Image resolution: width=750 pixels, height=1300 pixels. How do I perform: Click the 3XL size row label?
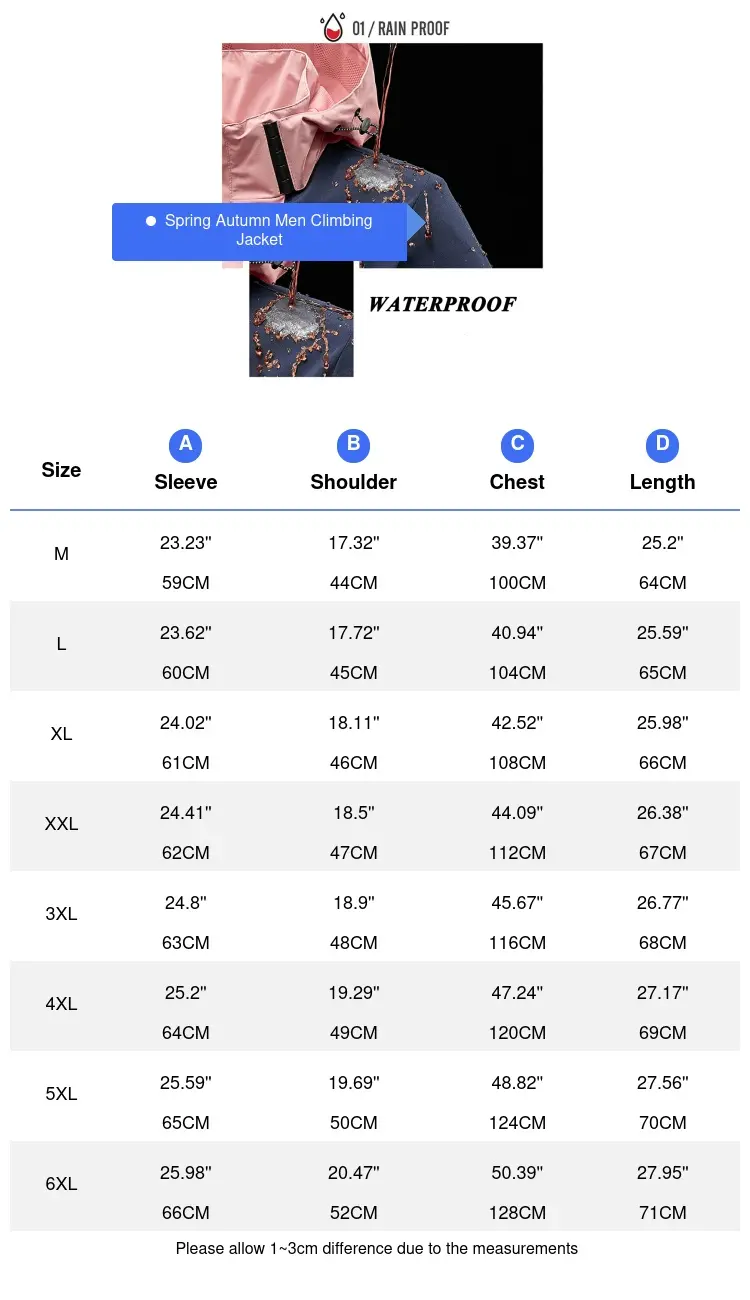point(61,914)
